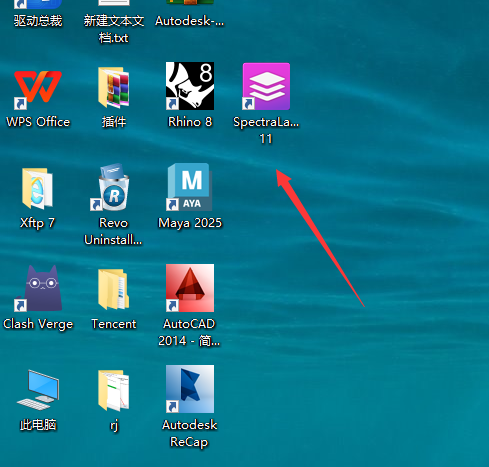This screenshot has width=489, height=467.
Task: Click the "插件" text label
Action: [114, 122]
